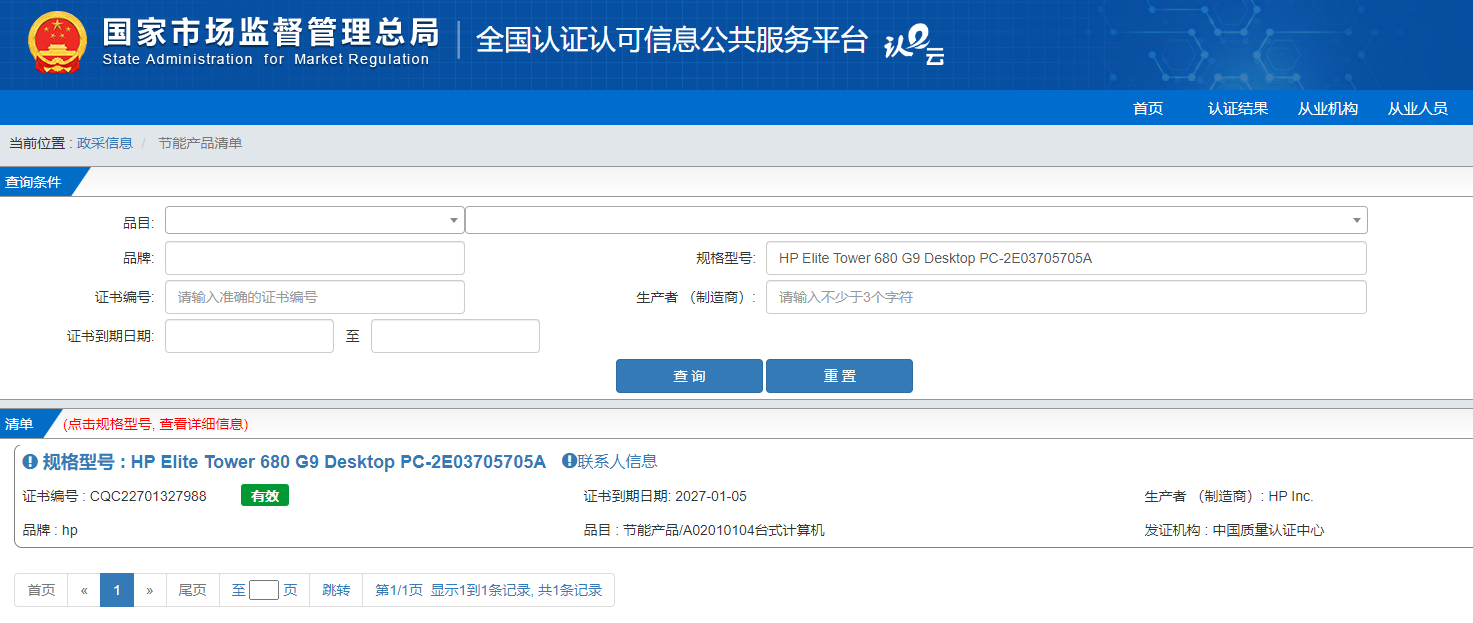Focus the 规格型号 model input field
The height and width of the screenshot is (623, 1473).
pyautogui.click(x=1066, y=258)
